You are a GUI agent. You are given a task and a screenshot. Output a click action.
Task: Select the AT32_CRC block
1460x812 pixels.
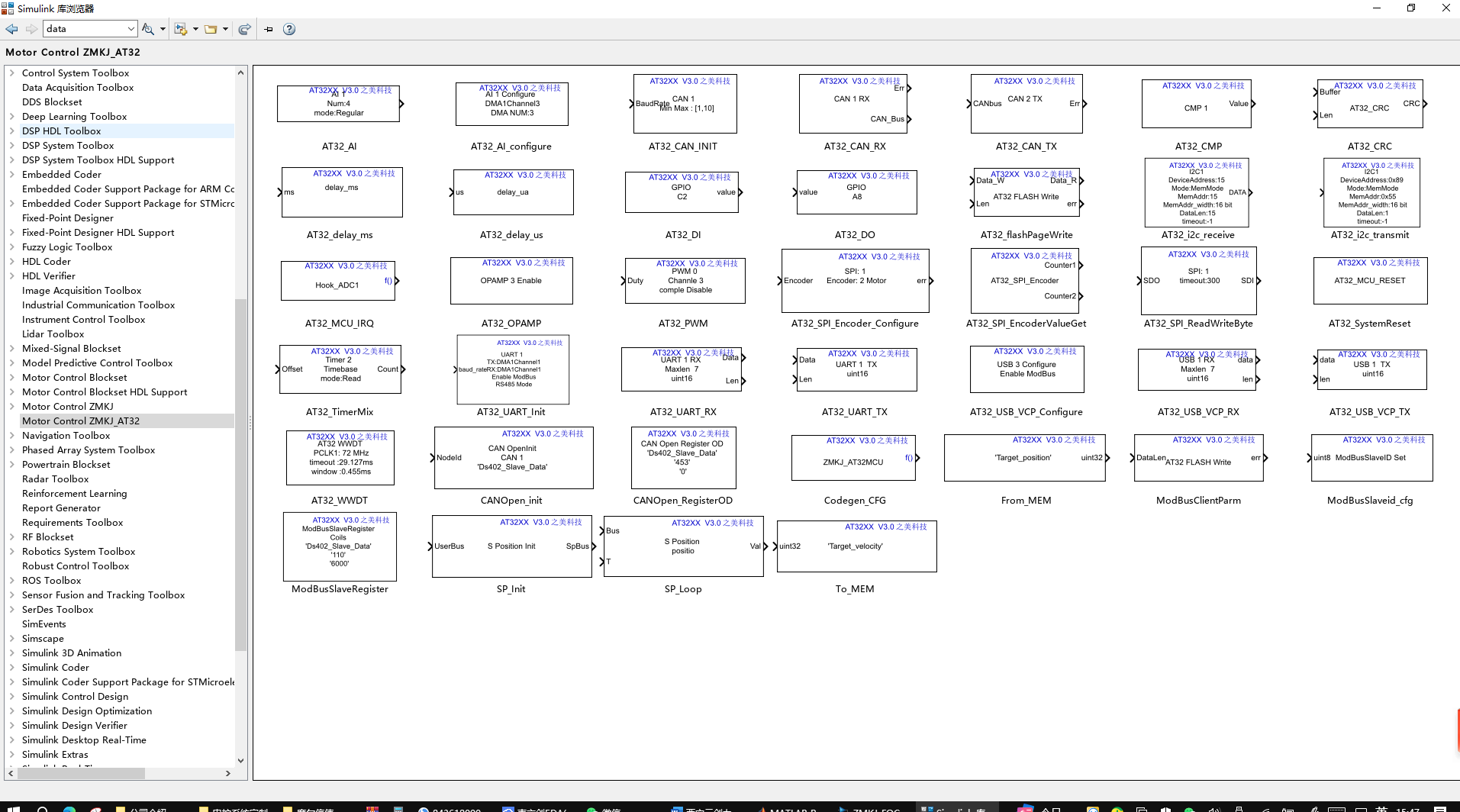coord(1370,104)
